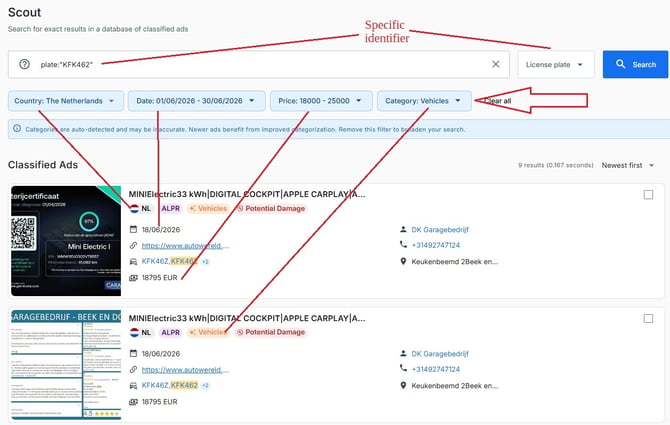Image resolution: width=670 pixels, height=425 pixels.
Task: Open the Date range filter dropdown
Action: (x=197, y=101)
